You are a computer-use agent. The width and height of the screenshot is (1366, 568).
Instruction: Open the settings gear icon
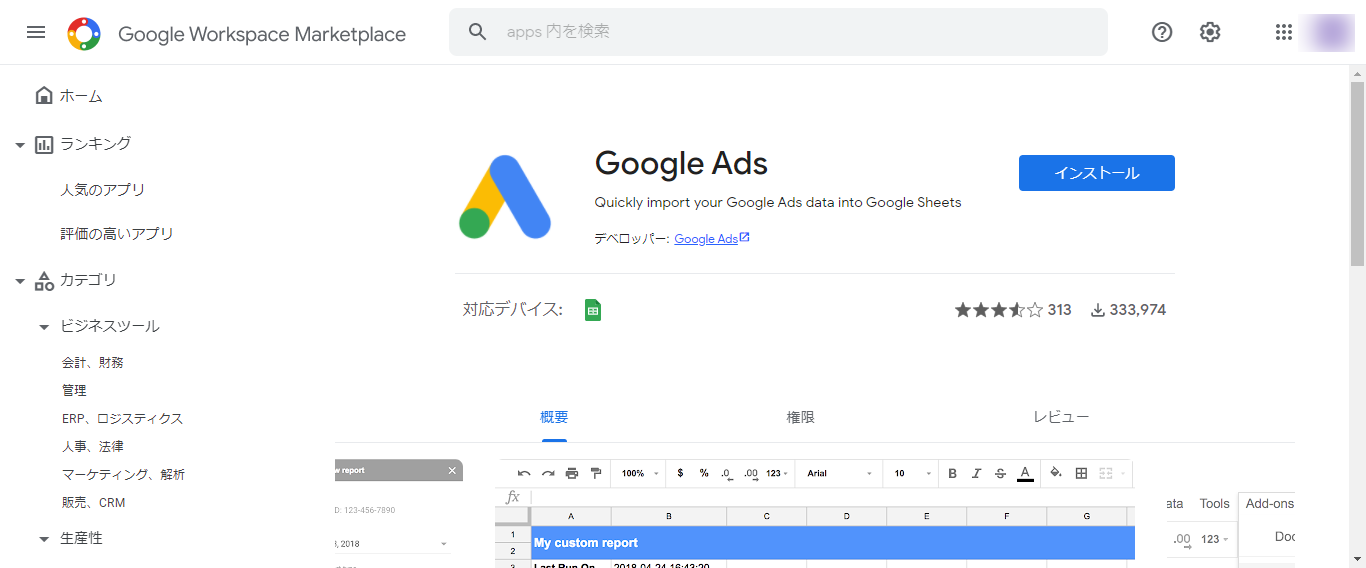point(1210,32)
